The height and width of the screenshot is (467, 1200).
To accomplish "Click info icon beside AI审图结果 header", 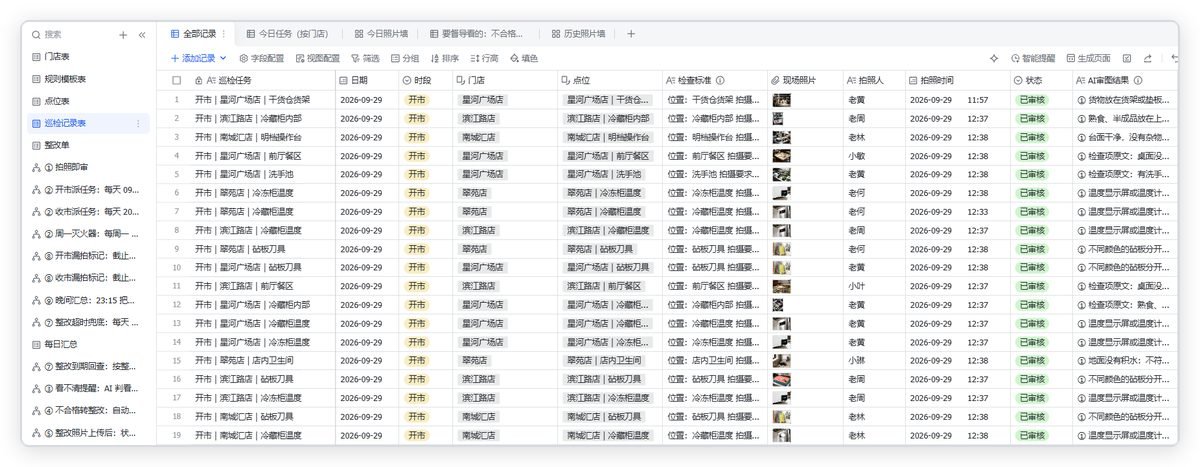I will pyautogui.click(x=1138, y=80).
